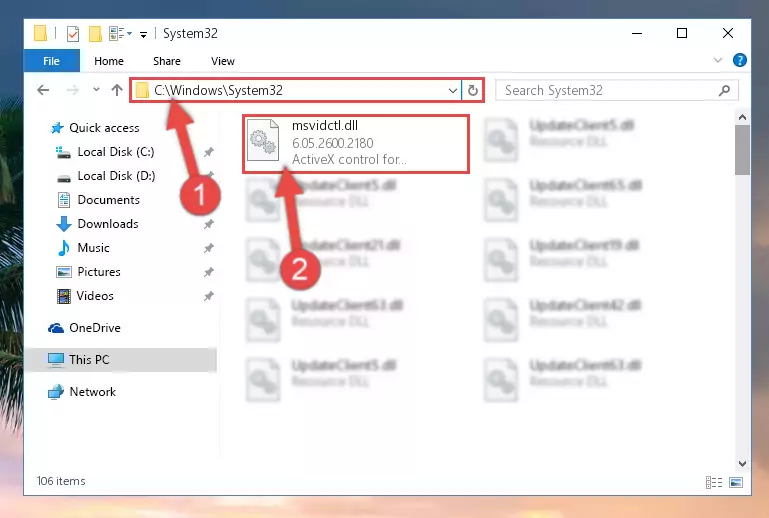Image resolution: width=769 pixels, height=518 pixels.
Task: Open the File menu
Action: tap(51, 61)
